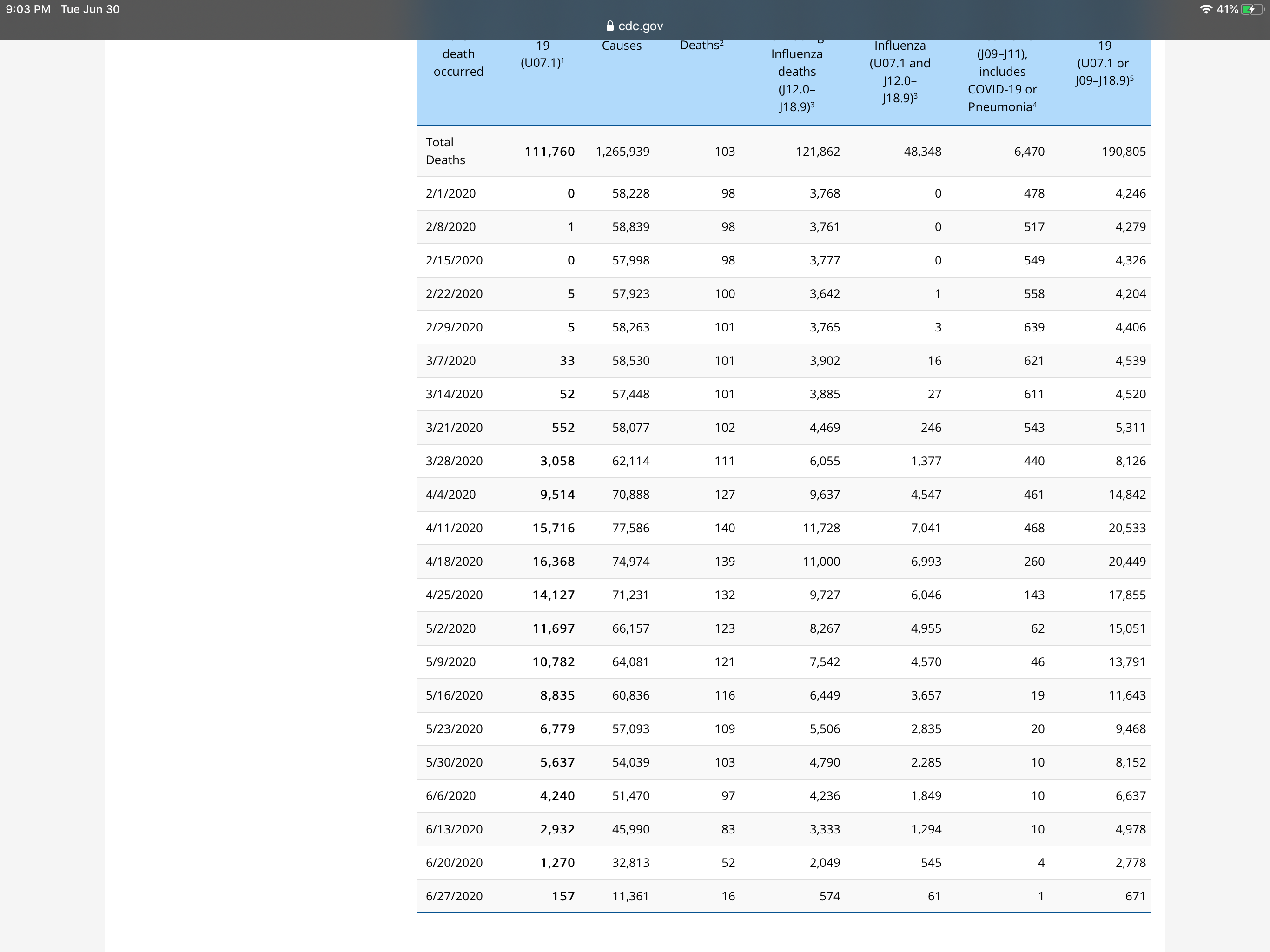
Task: Tap the 41% battery percentage text
Action: tap(1227, 9)
